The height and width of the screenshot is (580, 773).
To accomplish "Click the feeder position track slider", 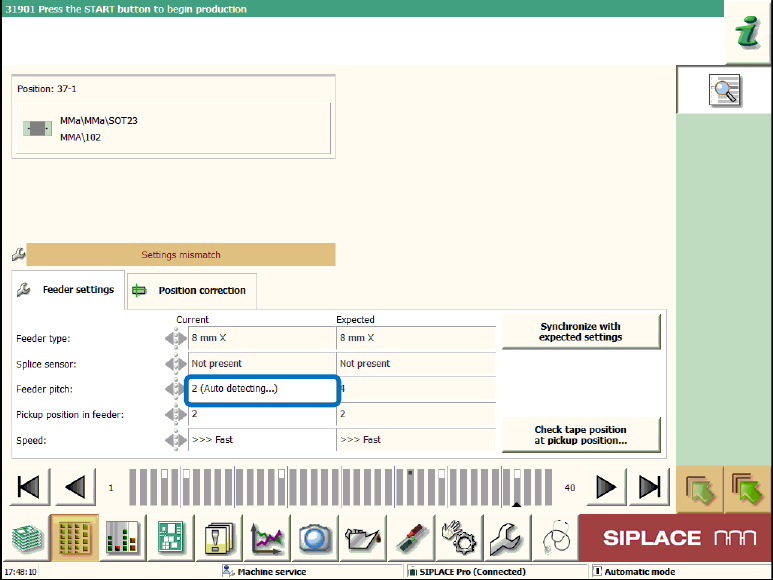I will [341, 487].
